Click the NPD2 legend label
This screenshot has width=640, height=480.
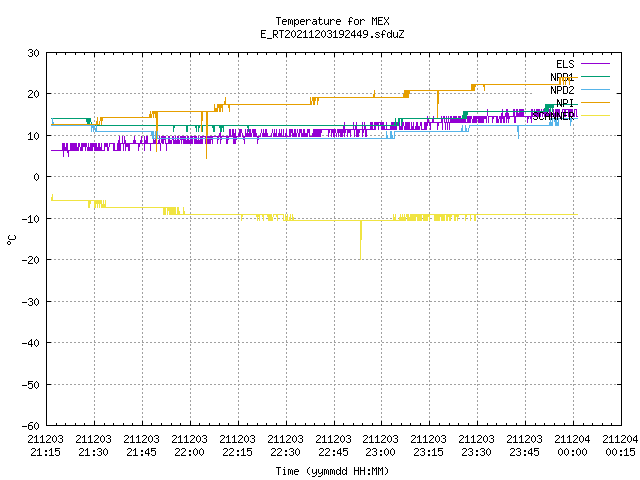[562, 90]
